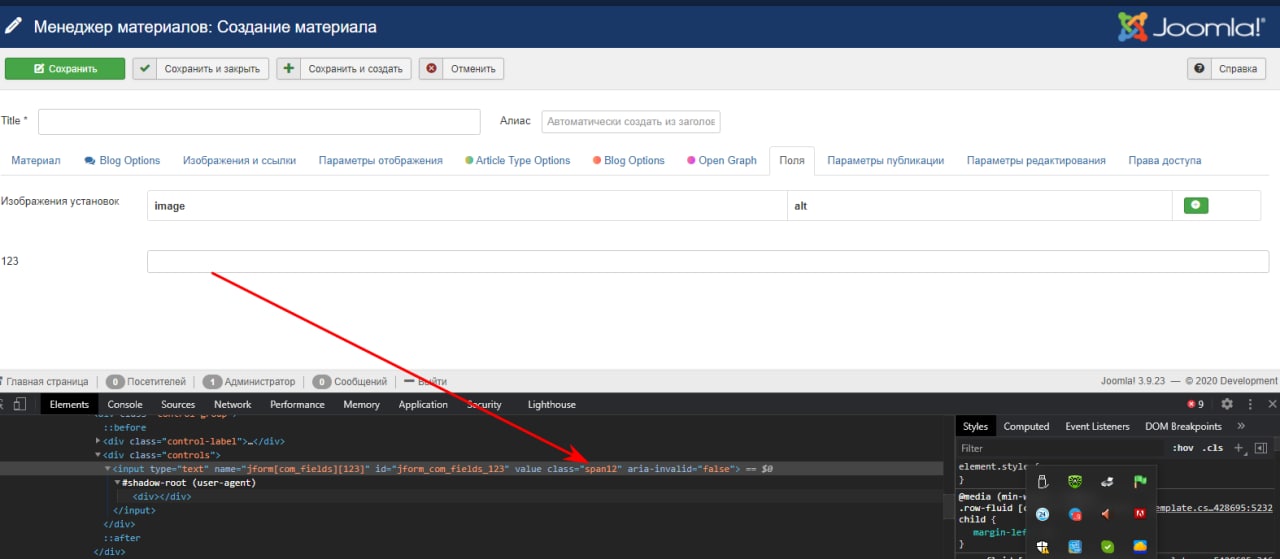Switch to the DevTools Sources tab
This screenshot has height=559, width=1280.
pyautogui.click(x=178, y=404)
